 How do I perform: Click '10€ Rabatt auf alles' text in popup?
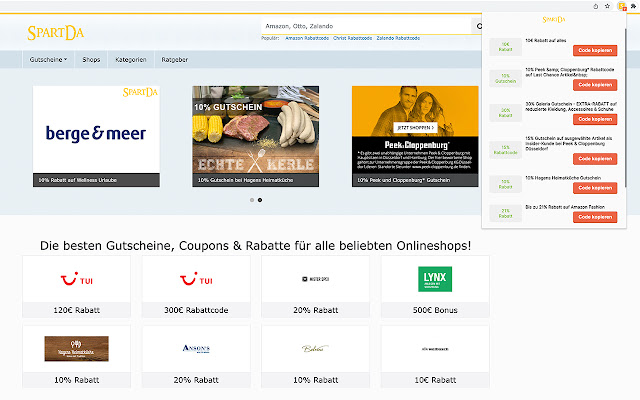coord(546,40)
